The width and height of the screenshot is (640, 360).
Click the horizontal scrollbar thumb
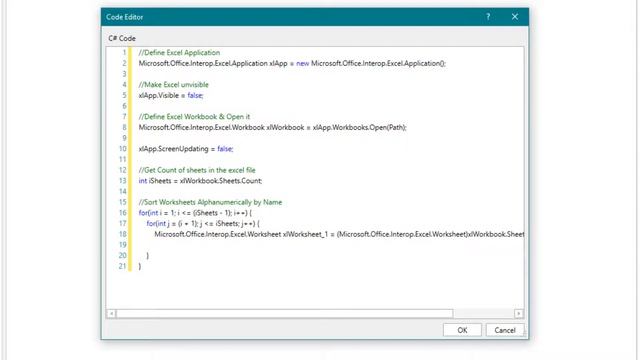[x=284, y=313]
